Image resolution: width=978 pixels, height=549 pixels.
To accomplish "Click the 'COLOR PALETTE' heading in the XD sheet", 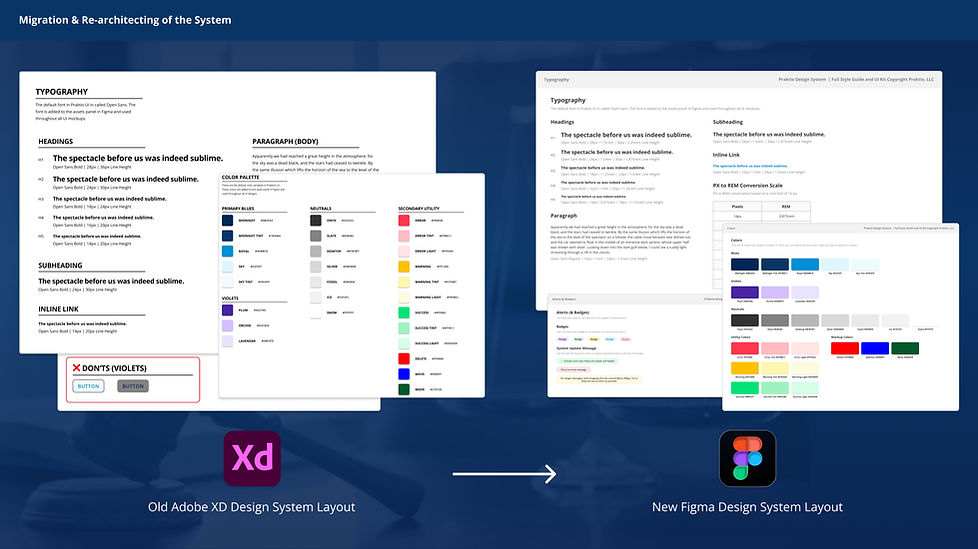I will tap(240, 177).
